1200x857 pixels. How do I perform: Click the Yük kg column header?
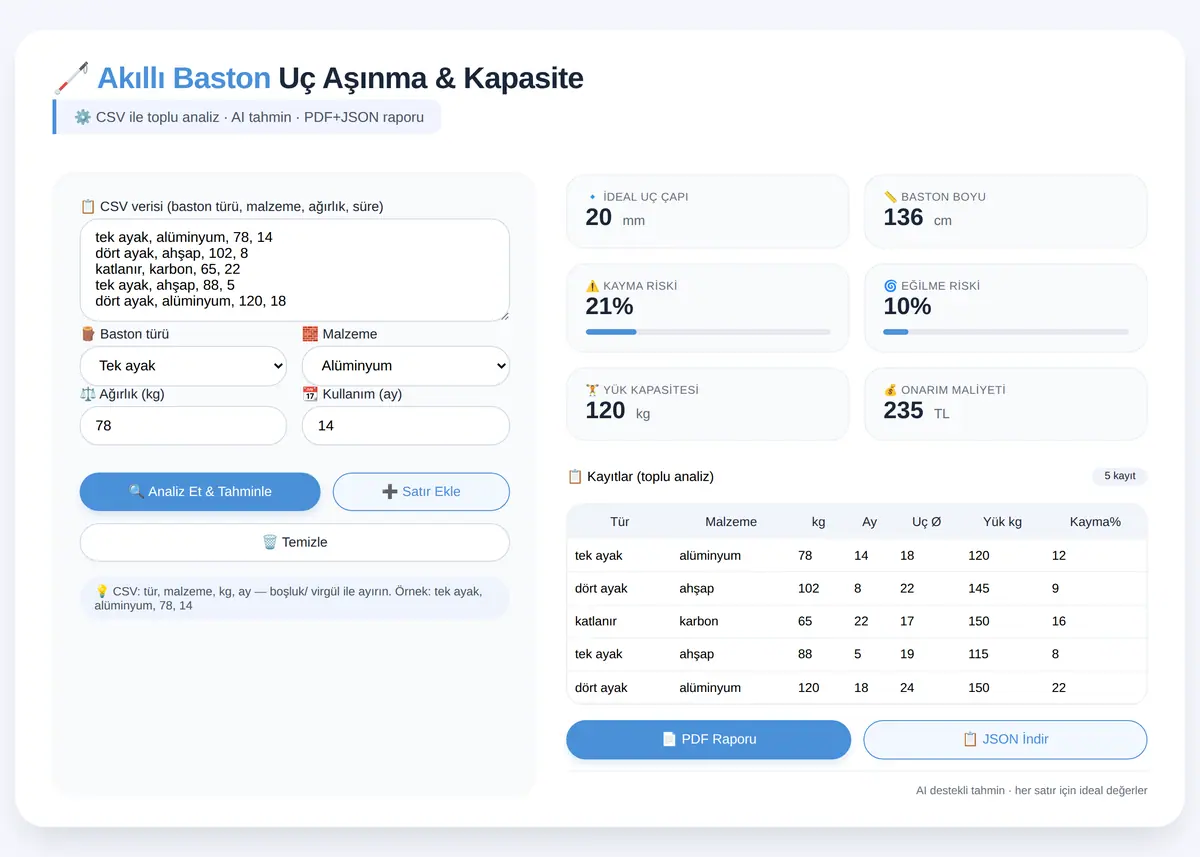[1003, 522]
